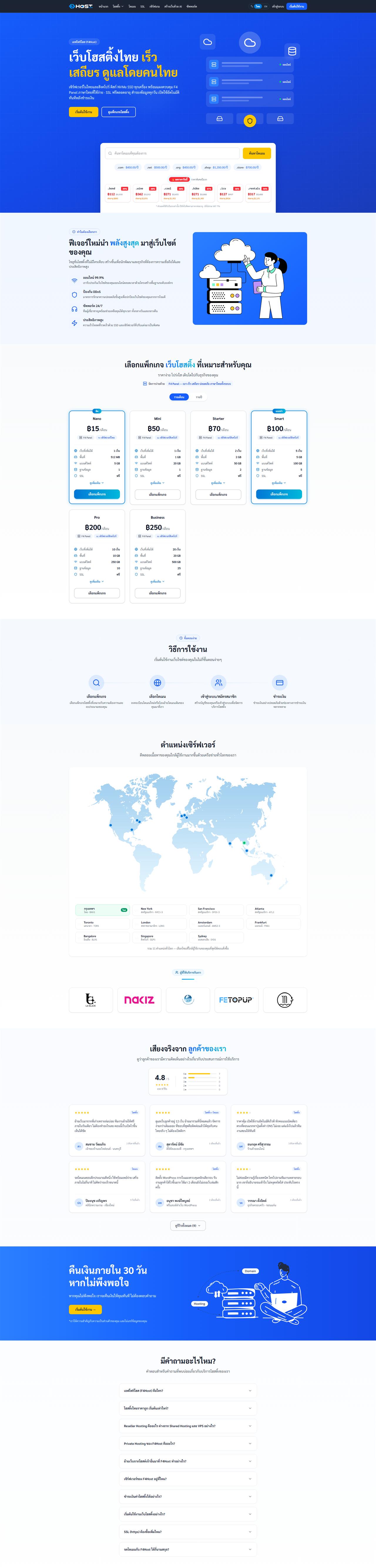Click the credit card icon above ชำระเงิน step

click(279, 682)
